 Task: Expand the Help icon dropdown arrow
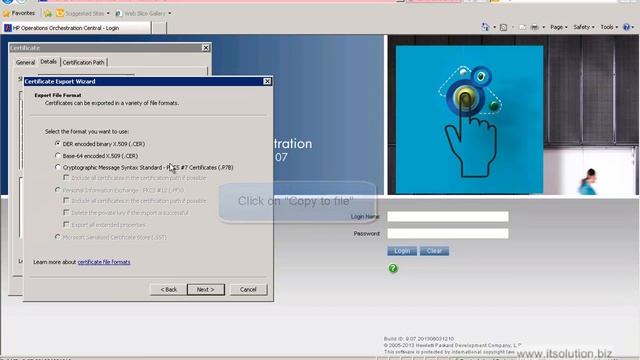click(x=633, y=27)
